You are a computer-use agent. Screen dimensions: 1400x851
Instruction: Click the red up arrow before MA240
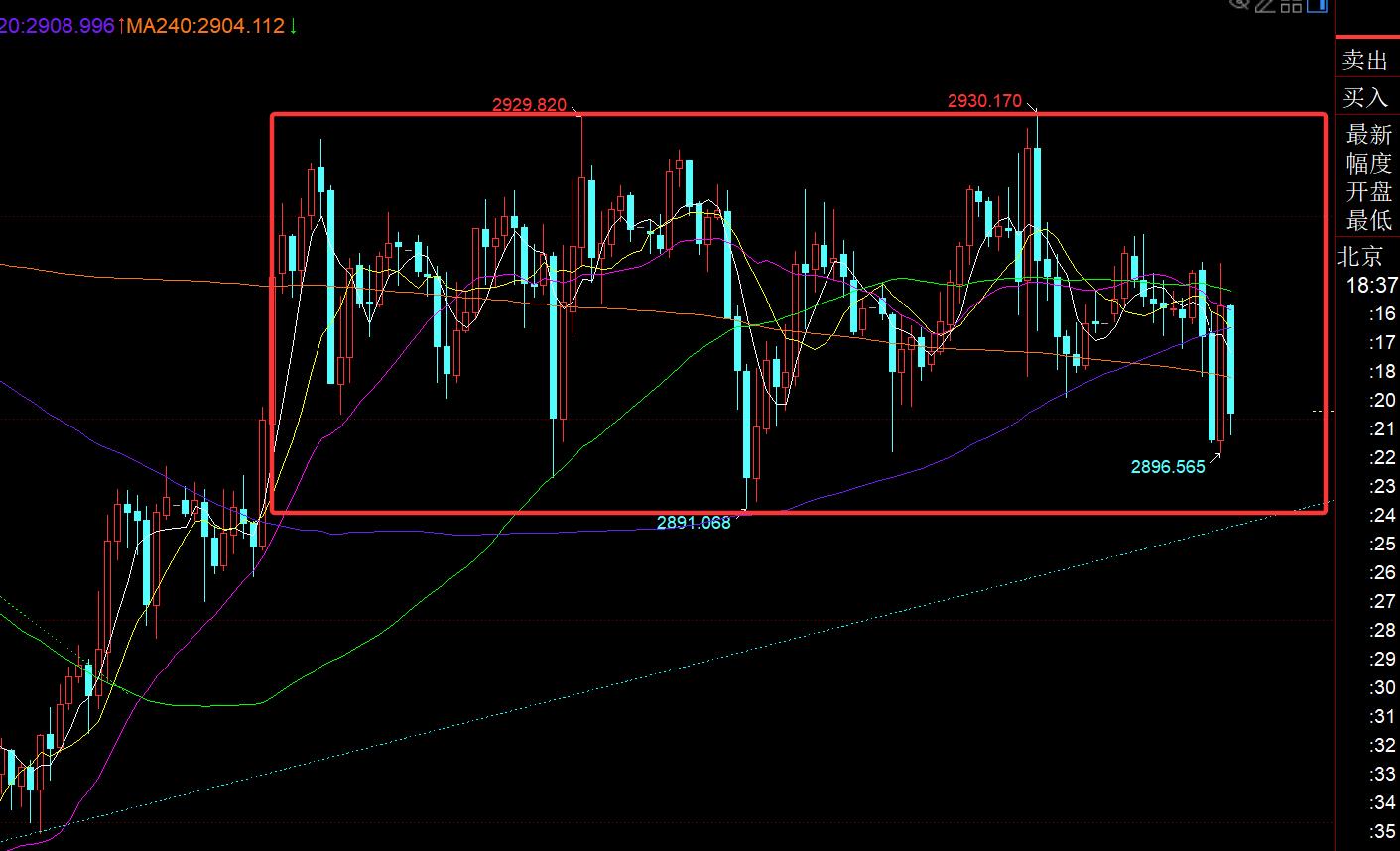coord(120,26)
